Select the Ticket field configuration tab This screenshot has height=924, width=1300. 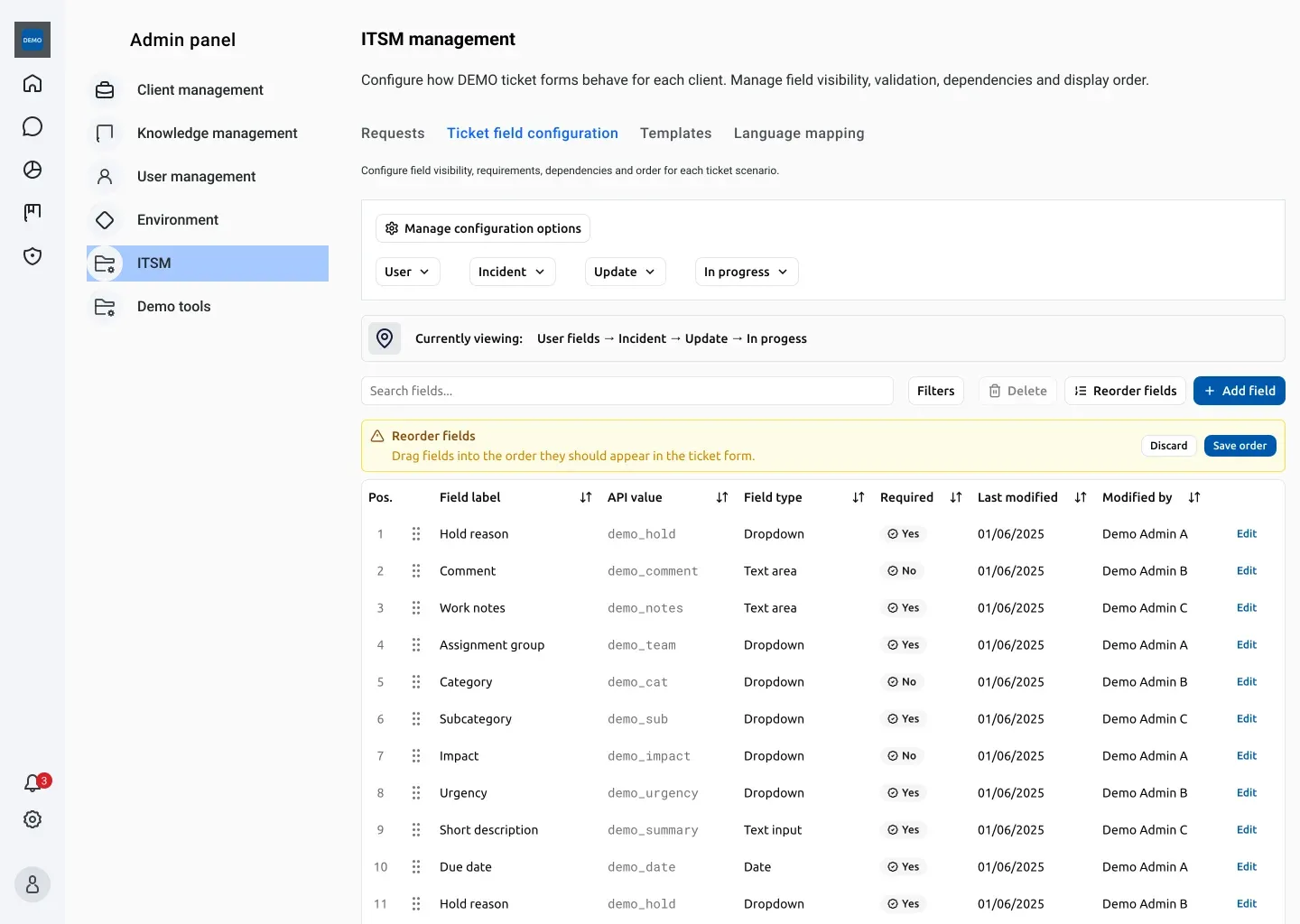pos(533,134)
